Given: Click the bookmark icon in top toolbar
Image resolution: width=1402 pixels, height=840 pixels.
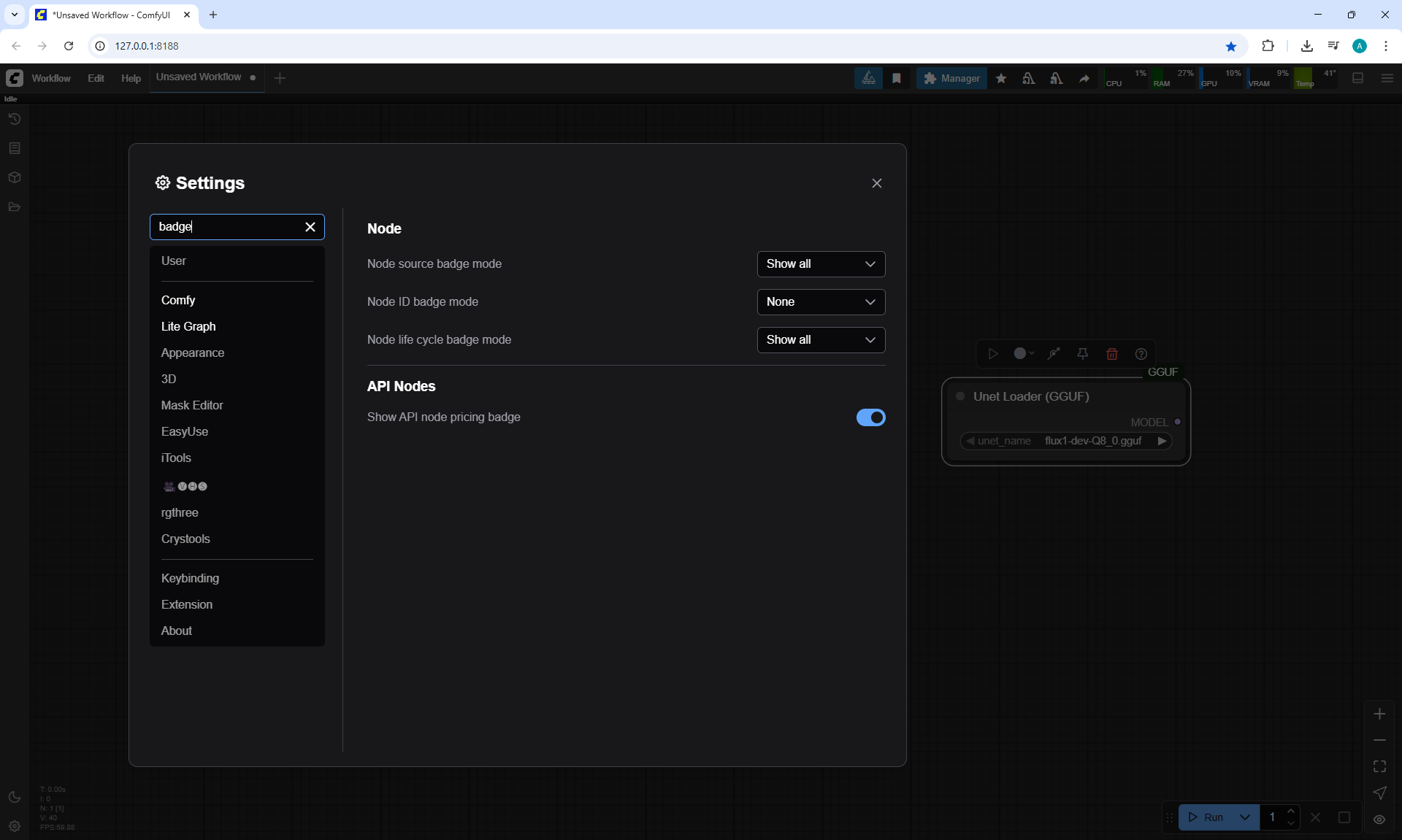Looking at the screenshot, I should coord(897,78).
